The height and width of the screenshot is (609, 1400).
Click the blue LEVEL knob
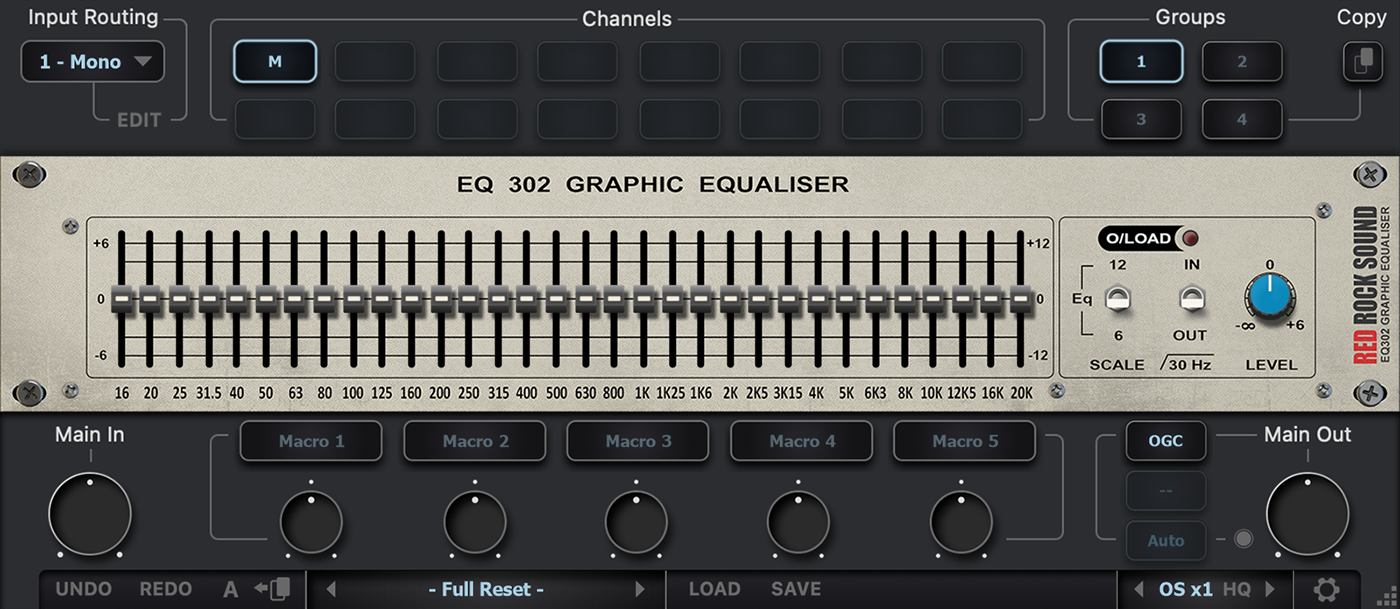click(x=1269, y=297)
